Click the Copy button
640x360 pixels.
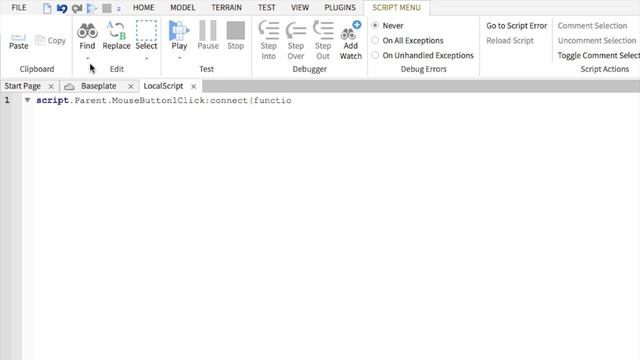[50, 40]
